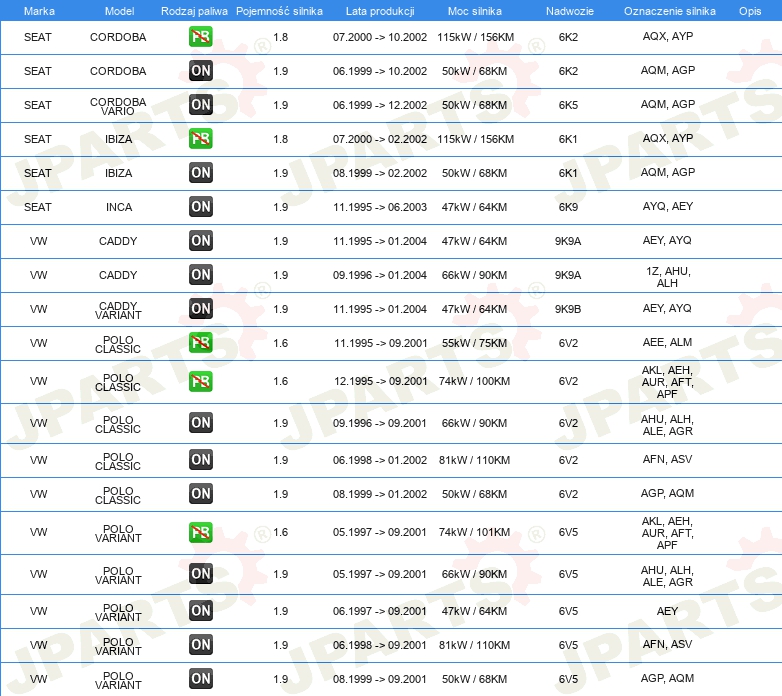Screen dimensions: 782x696
Task: Click petrol icon in POLO VARIANT 1.6 row
Action: (x=200, y=532)
